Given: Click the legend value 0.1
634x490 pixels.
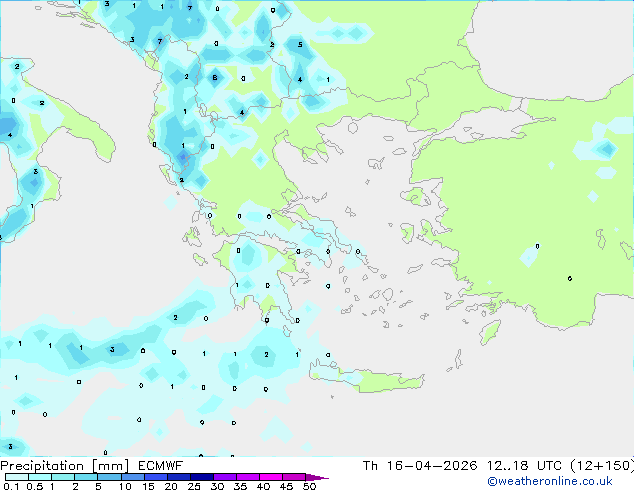Looking at the screenshot, I should (11, 486).
